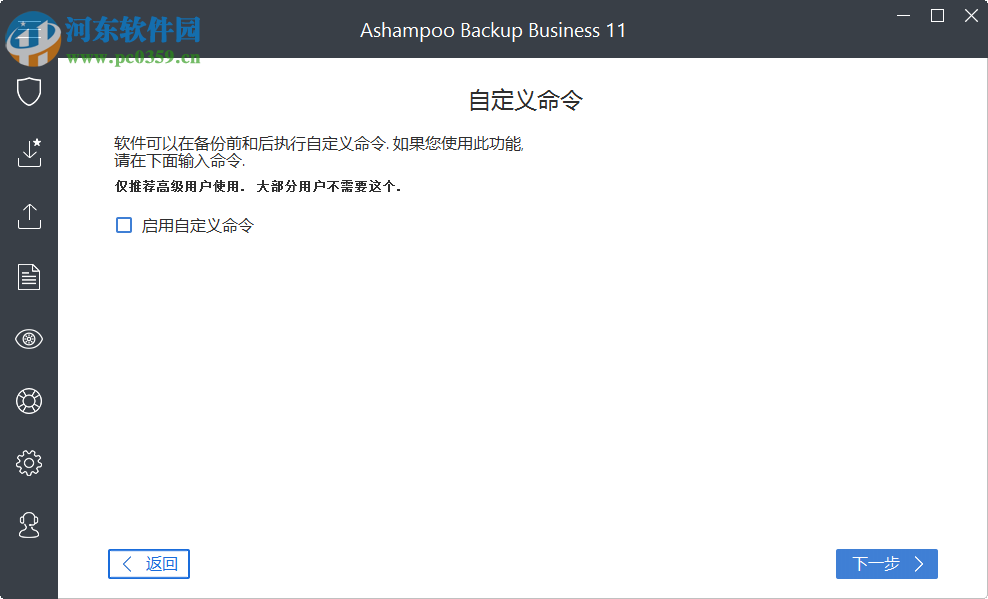Image resolution: width=988 pixels, height=599 pixels.
Task: Open the user account icon in sidebar
Action: click(x=29, y=524)
